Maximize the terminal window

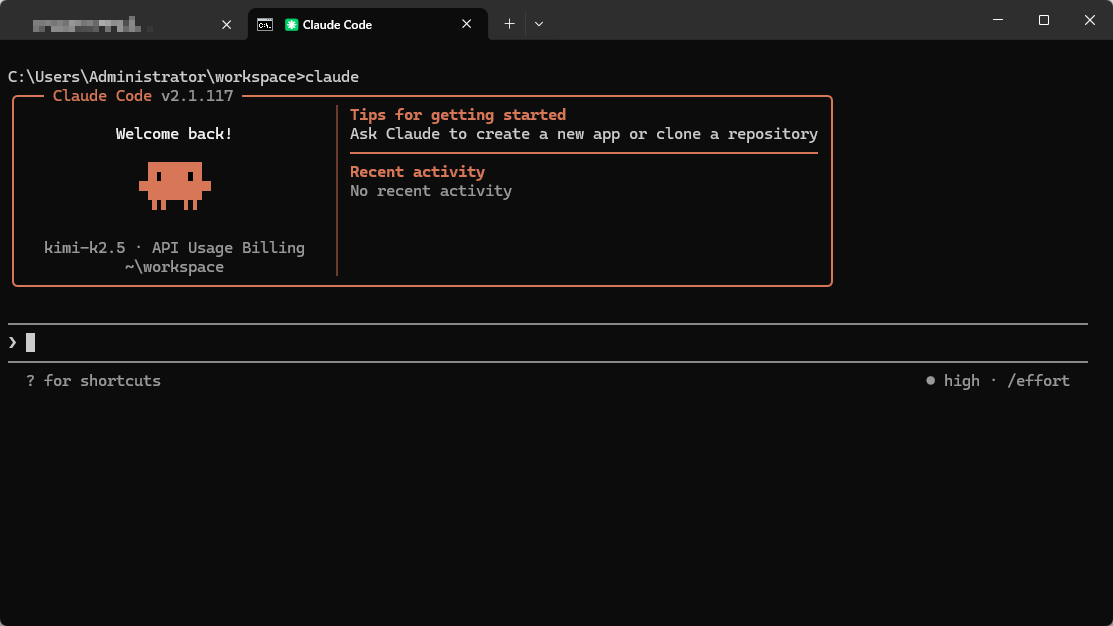[x=1043, y=20]
